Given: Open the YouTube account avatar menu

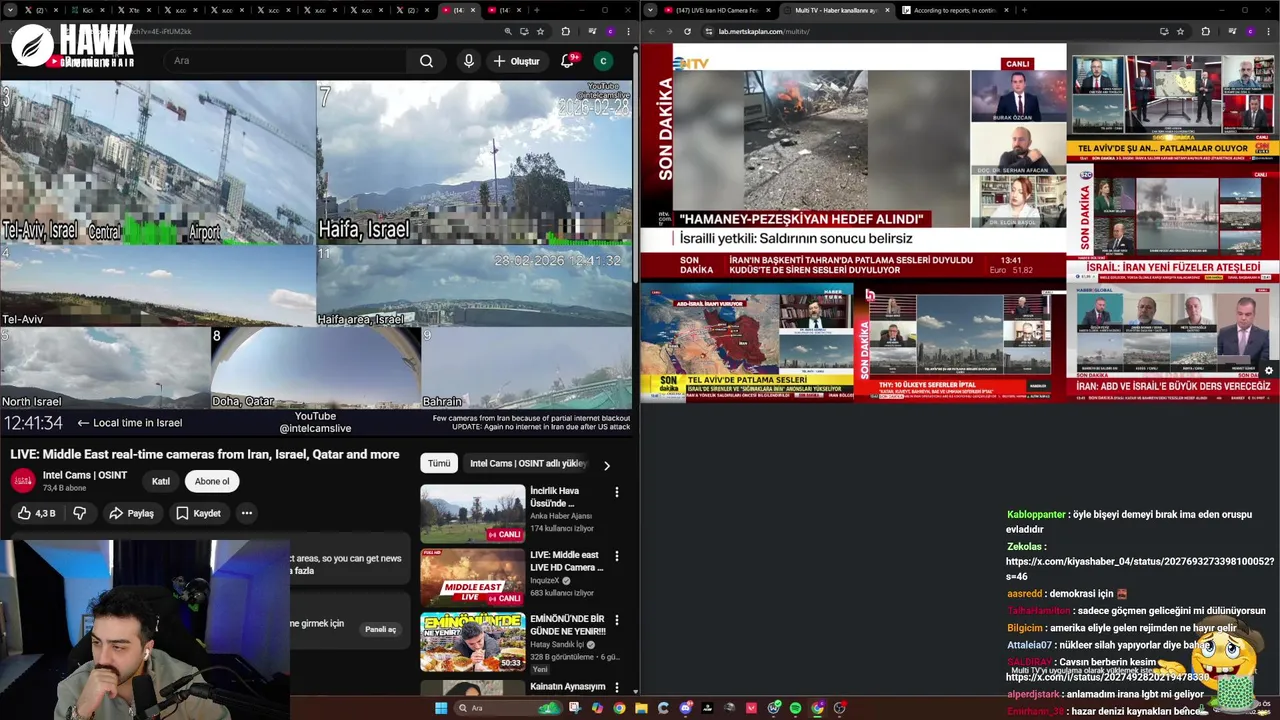Looking at the screenshot, I should pos(603,61).
